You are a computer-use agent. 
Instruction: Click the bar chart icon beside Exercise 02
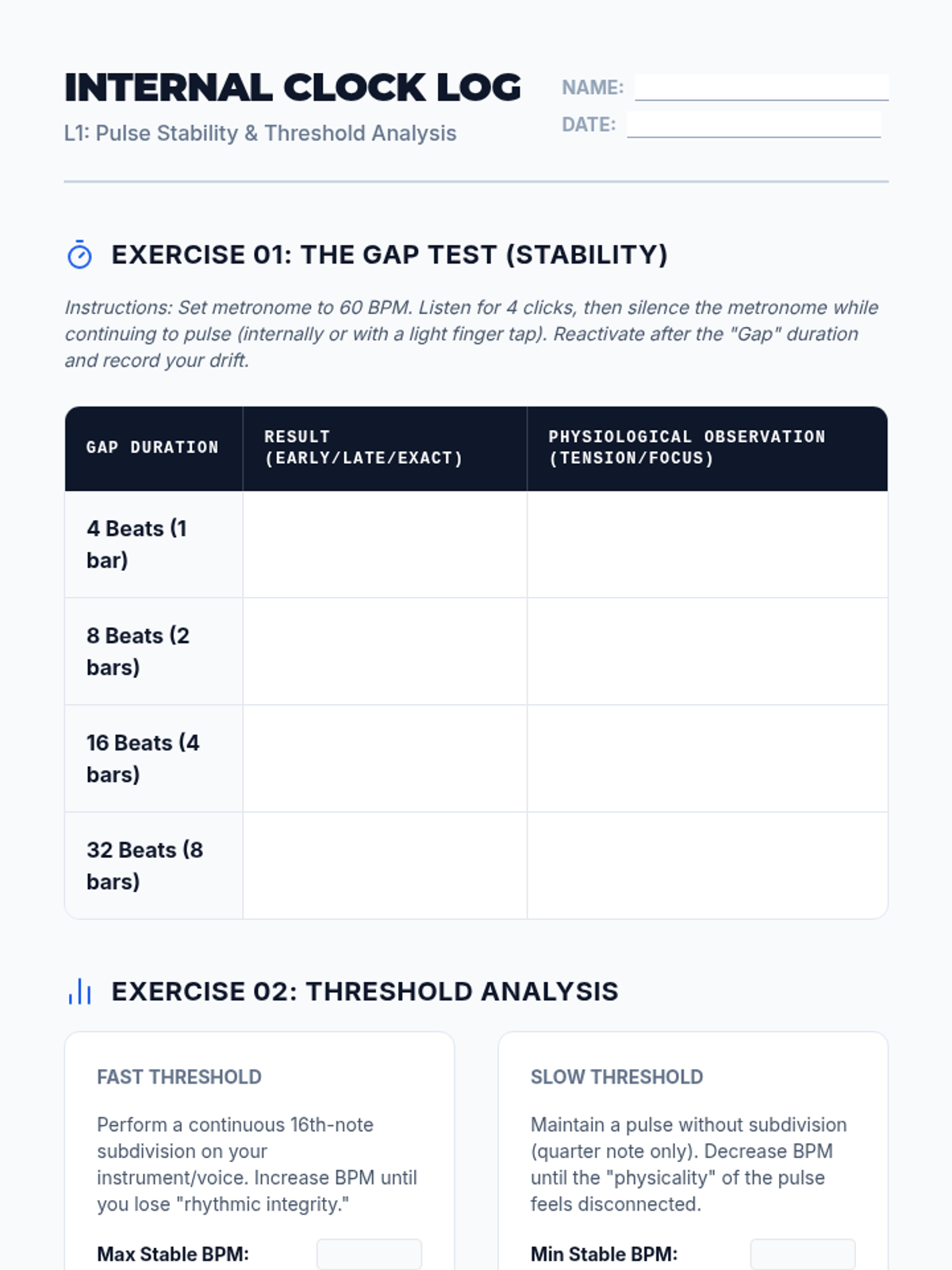tap(79, 991)
